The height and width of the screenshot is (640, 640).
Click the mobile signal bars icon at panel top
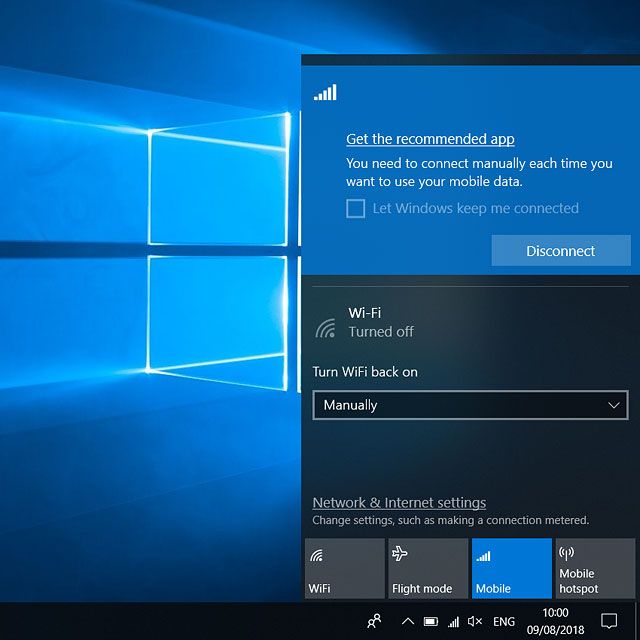pos(325,93)
